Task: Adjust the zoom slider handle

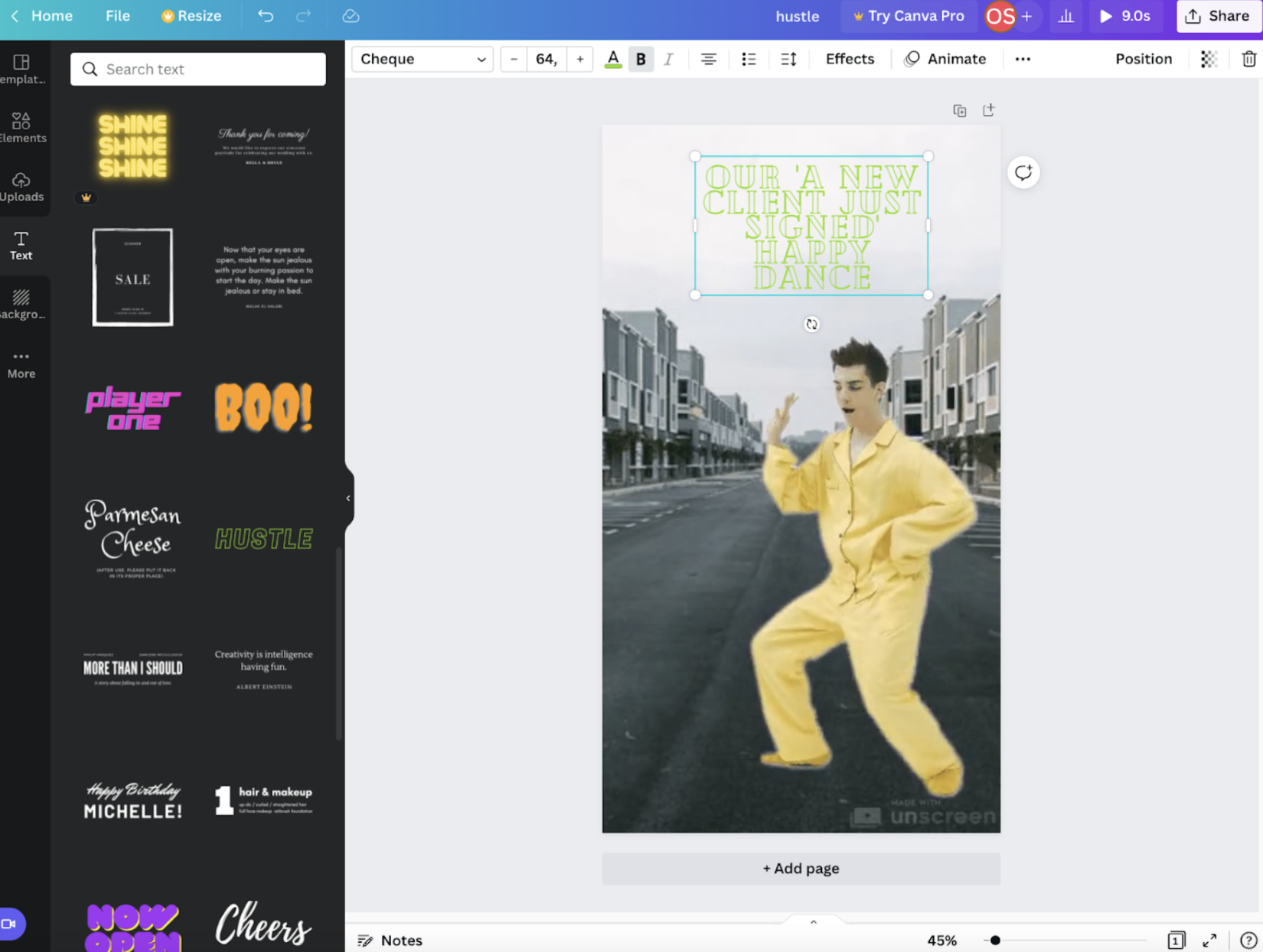Action: coord(994,940)
